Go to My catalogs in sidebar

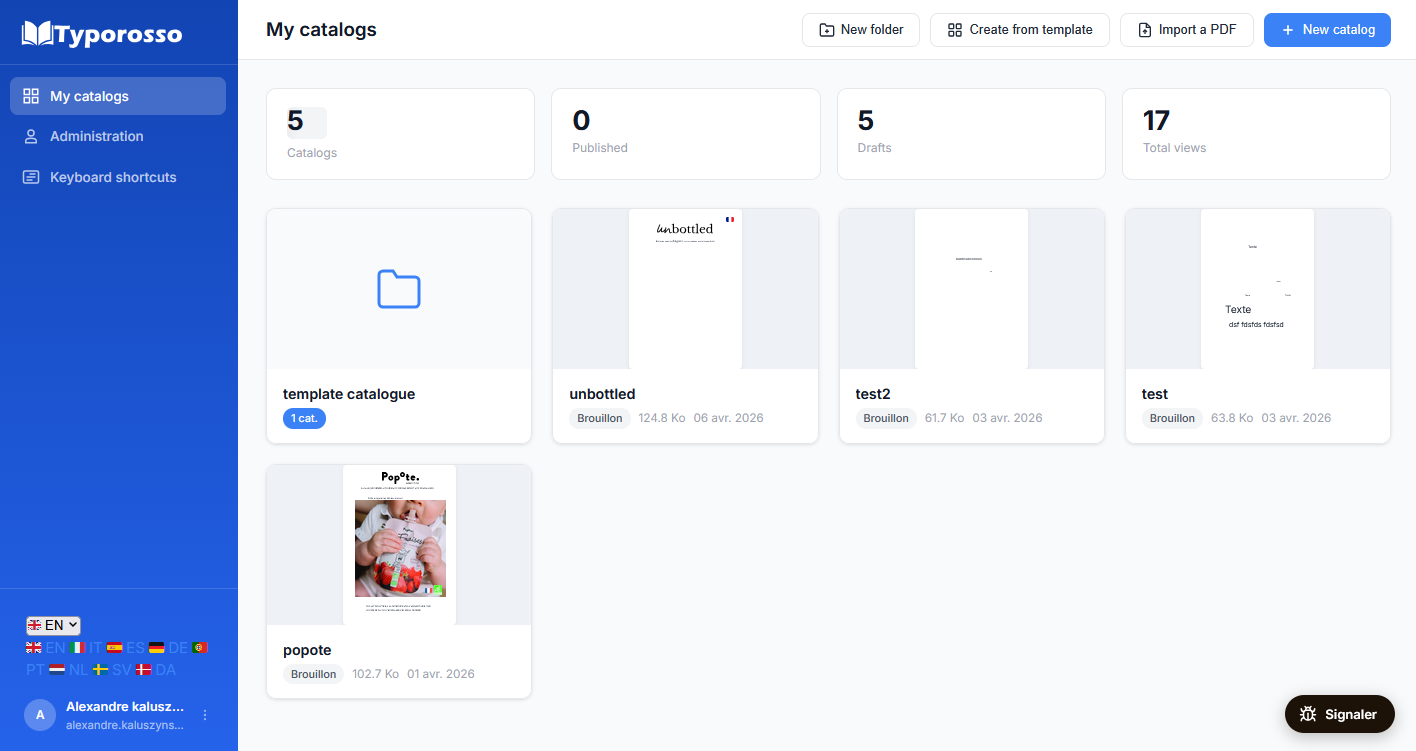pyautogui.click(x=118, y=96)
